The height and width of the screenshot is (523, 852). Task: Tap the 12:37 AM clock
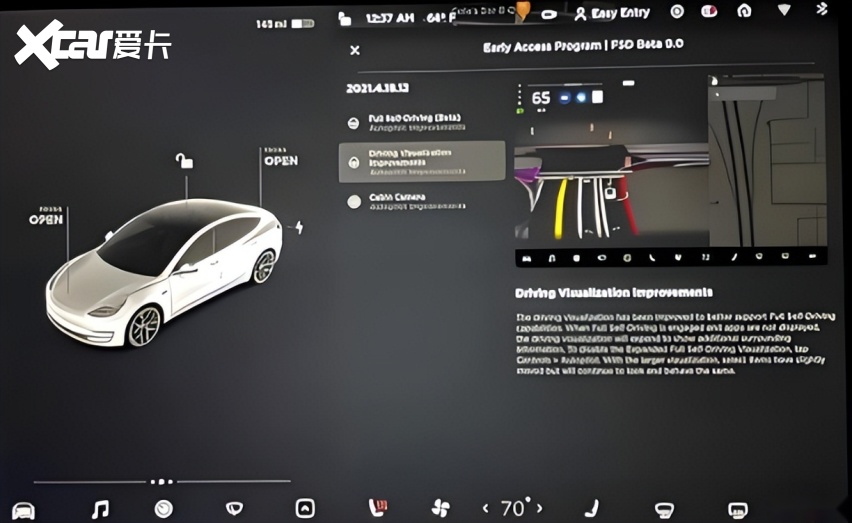click(390, 18)
